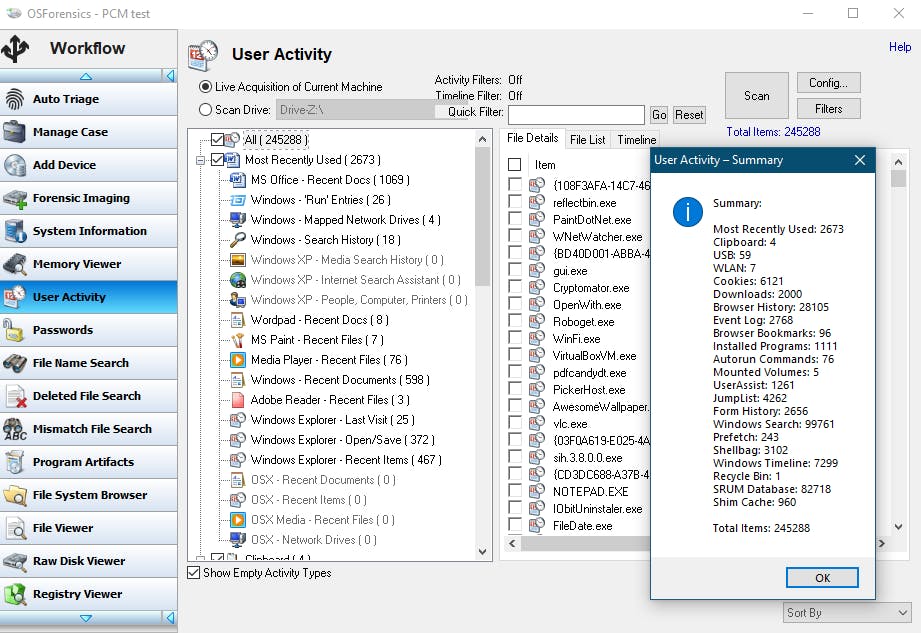Open the Sort By dropdown
Image resolution: width=921 pixels, height=633 pixels.
[x=847, y=612]
